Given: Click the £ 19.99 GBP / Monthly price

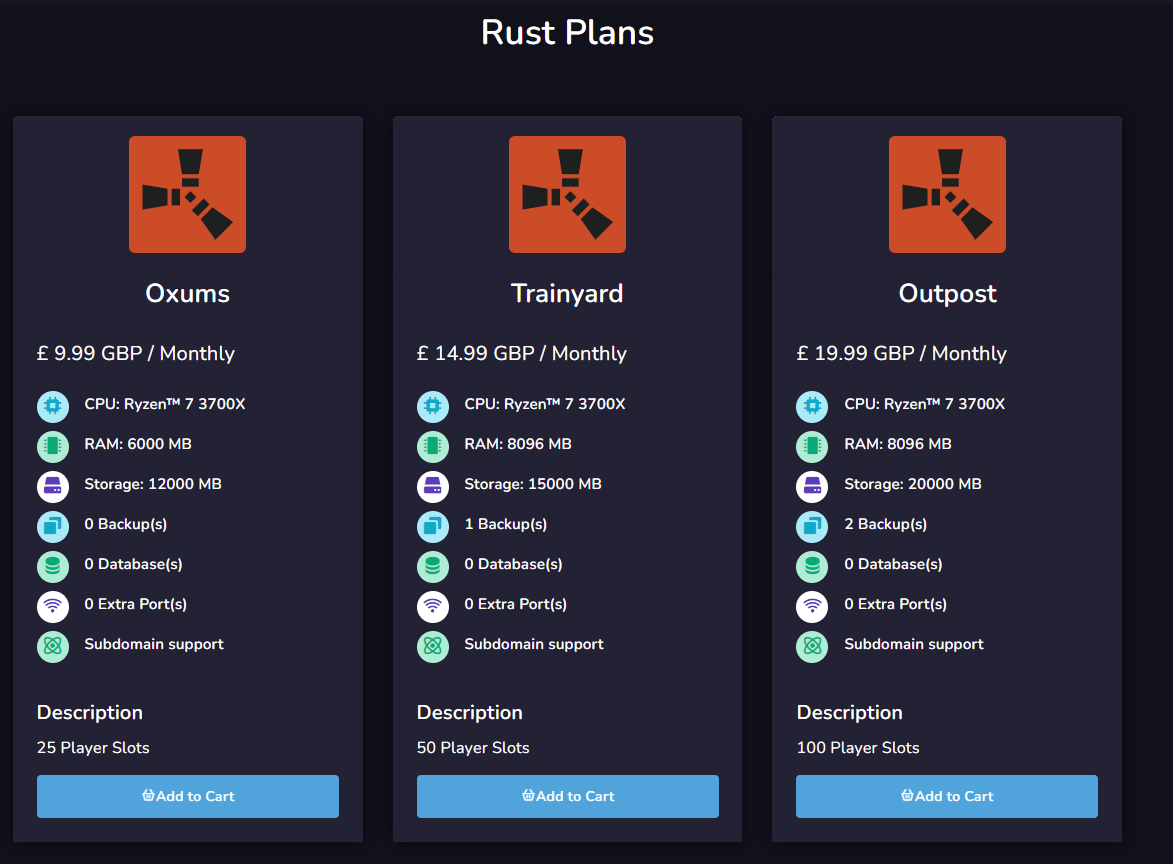Looking at the screenshot, I should click(901, 353).
